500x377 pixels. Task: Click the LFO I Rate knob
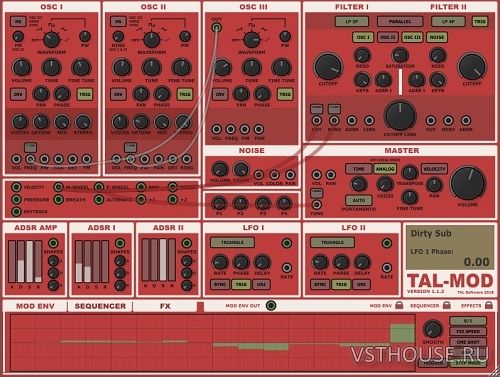point(220,262)
